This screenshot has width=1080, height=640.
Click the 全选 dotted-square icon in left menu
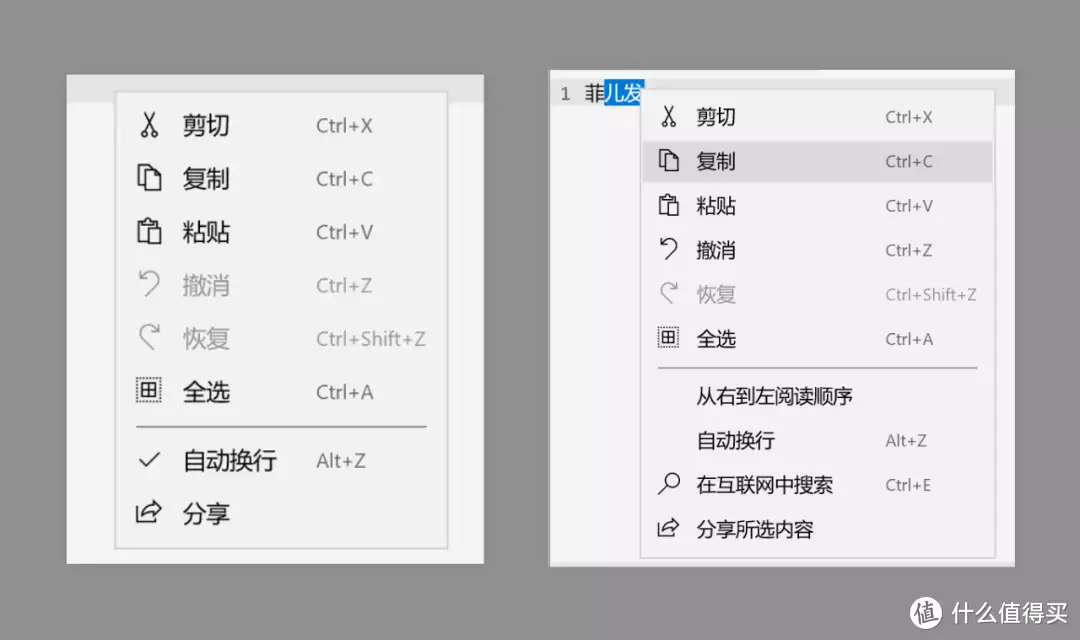[149, 392]
